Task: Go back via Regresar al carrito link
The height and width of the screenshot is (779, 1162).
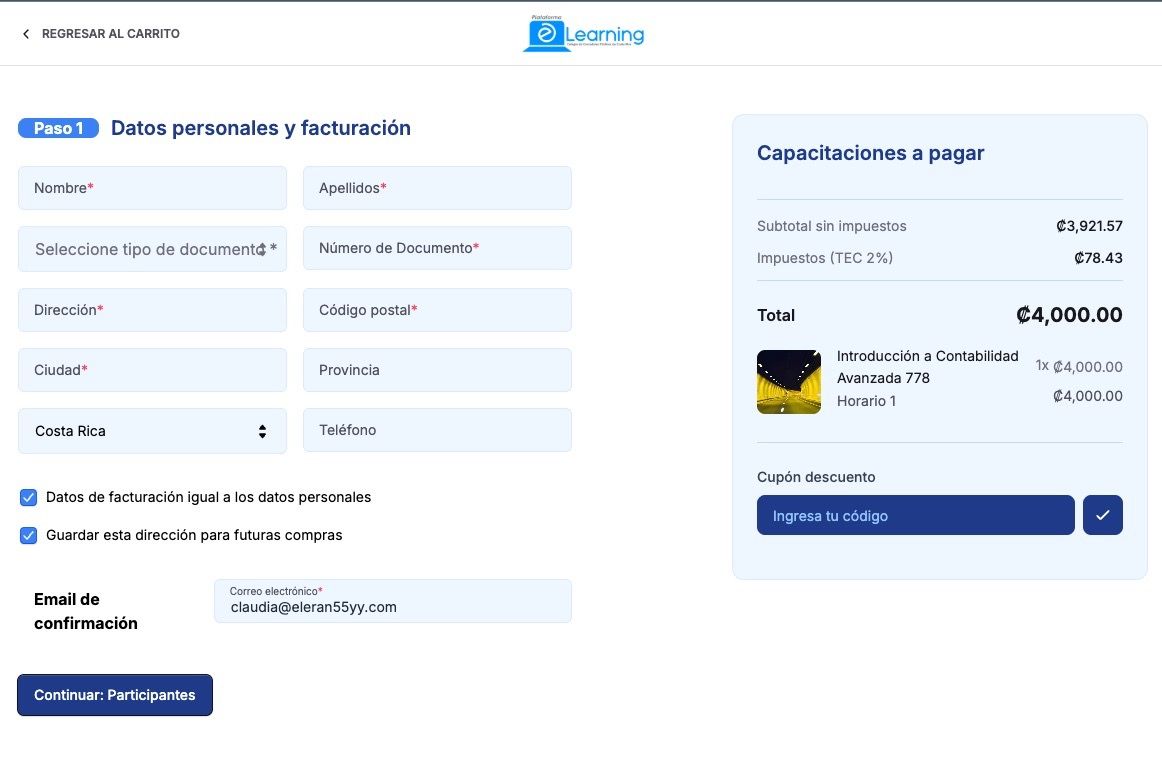Action: (110, 34)
